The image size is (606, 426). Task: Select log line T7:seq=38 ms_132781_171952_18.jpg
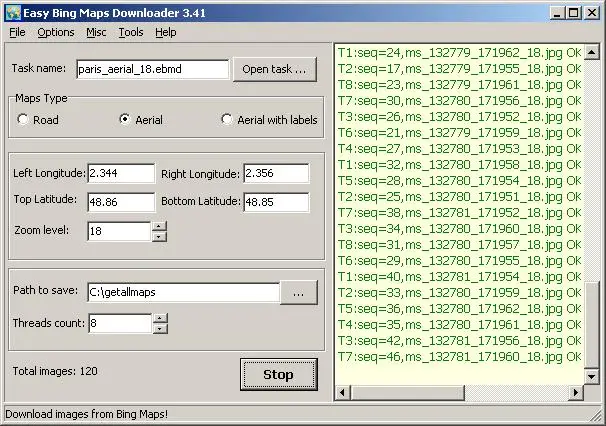pos(460,213)
